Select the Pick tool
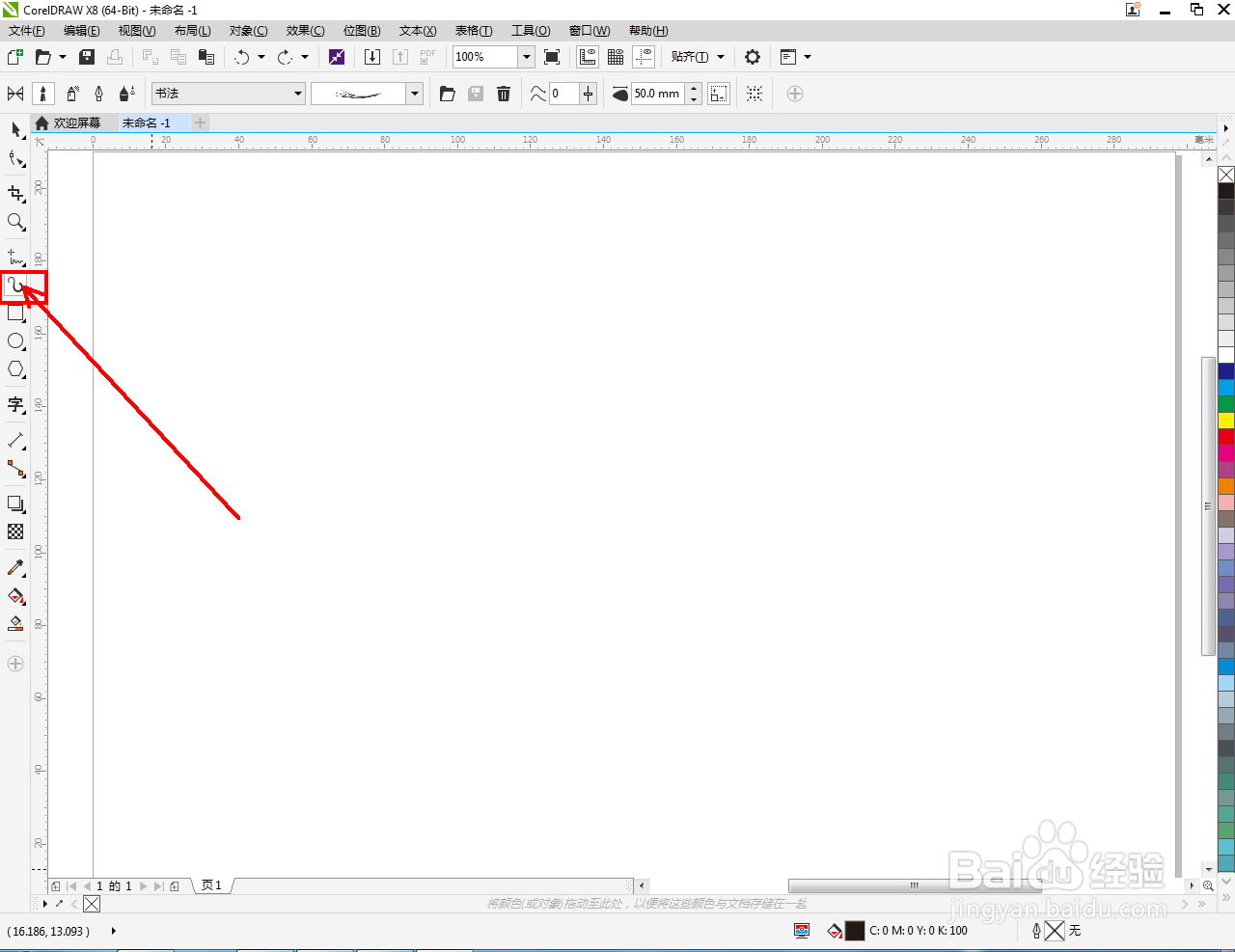This screenshot has height=952, width=1235. [15, 130]
